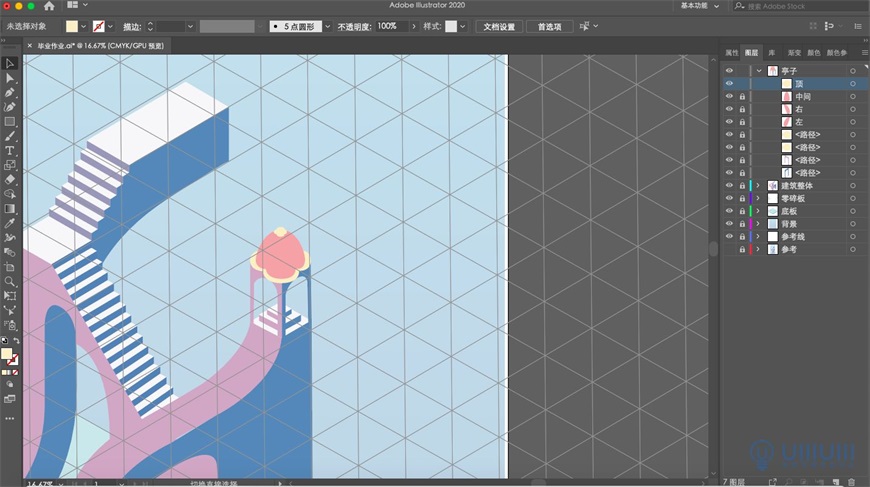
Task: Open the stroke color dropdown arrow
Action: (110, 26)
